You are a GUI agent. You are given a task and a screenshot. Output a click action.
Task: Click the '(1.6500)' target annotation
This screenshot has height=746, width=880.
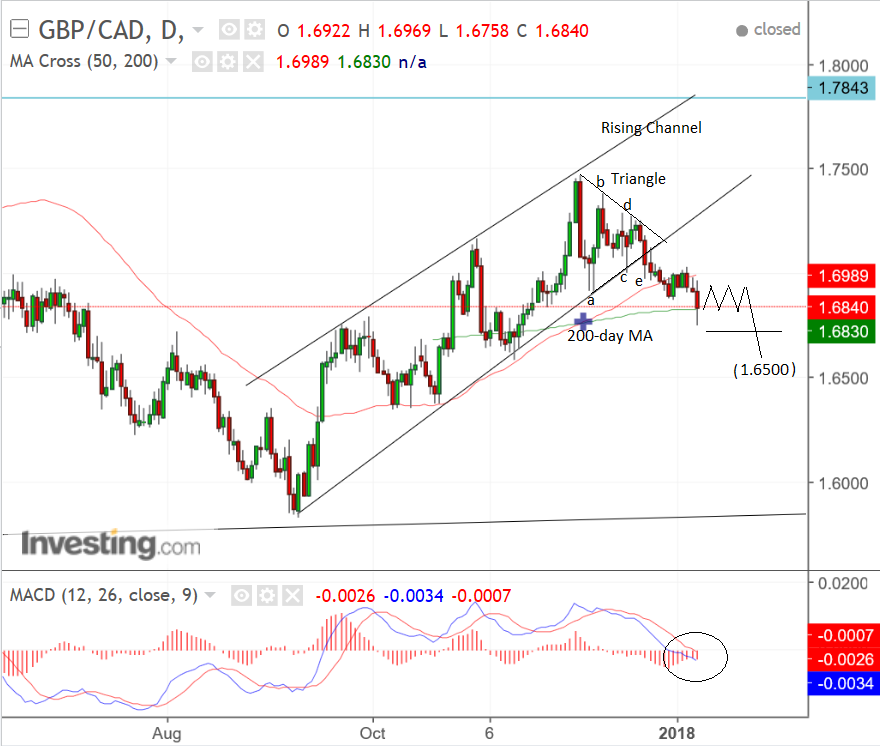[764, 370]
